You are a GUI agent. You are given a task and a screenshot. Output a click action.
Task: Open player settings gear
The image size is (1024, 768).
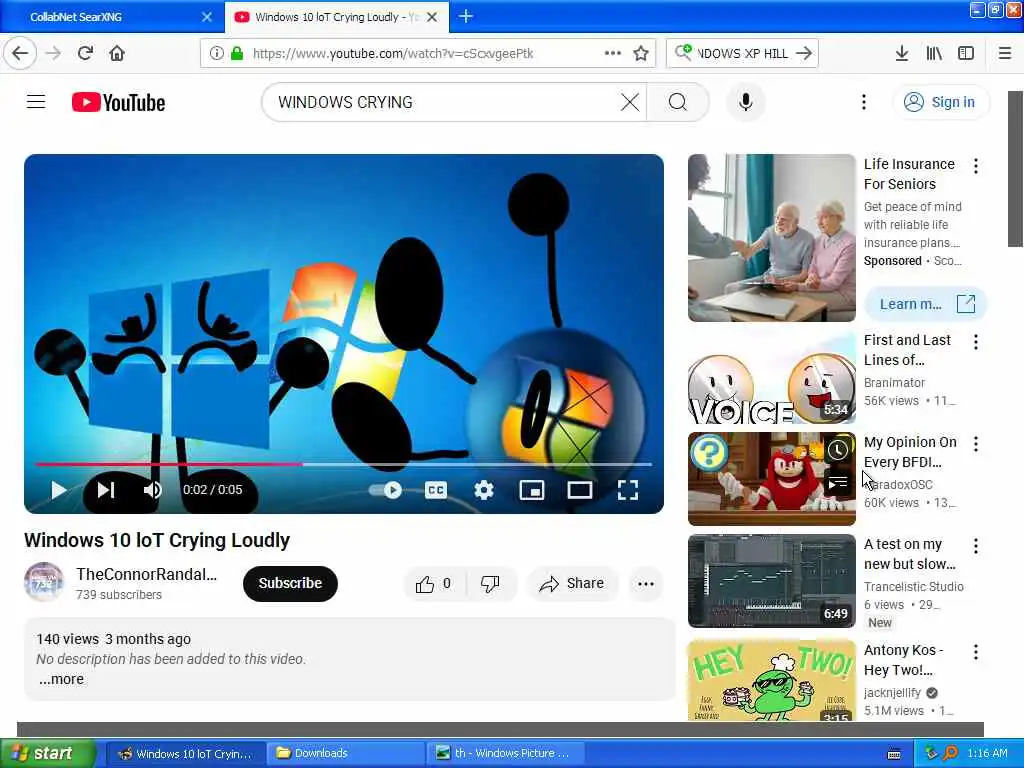pos(484,490)
